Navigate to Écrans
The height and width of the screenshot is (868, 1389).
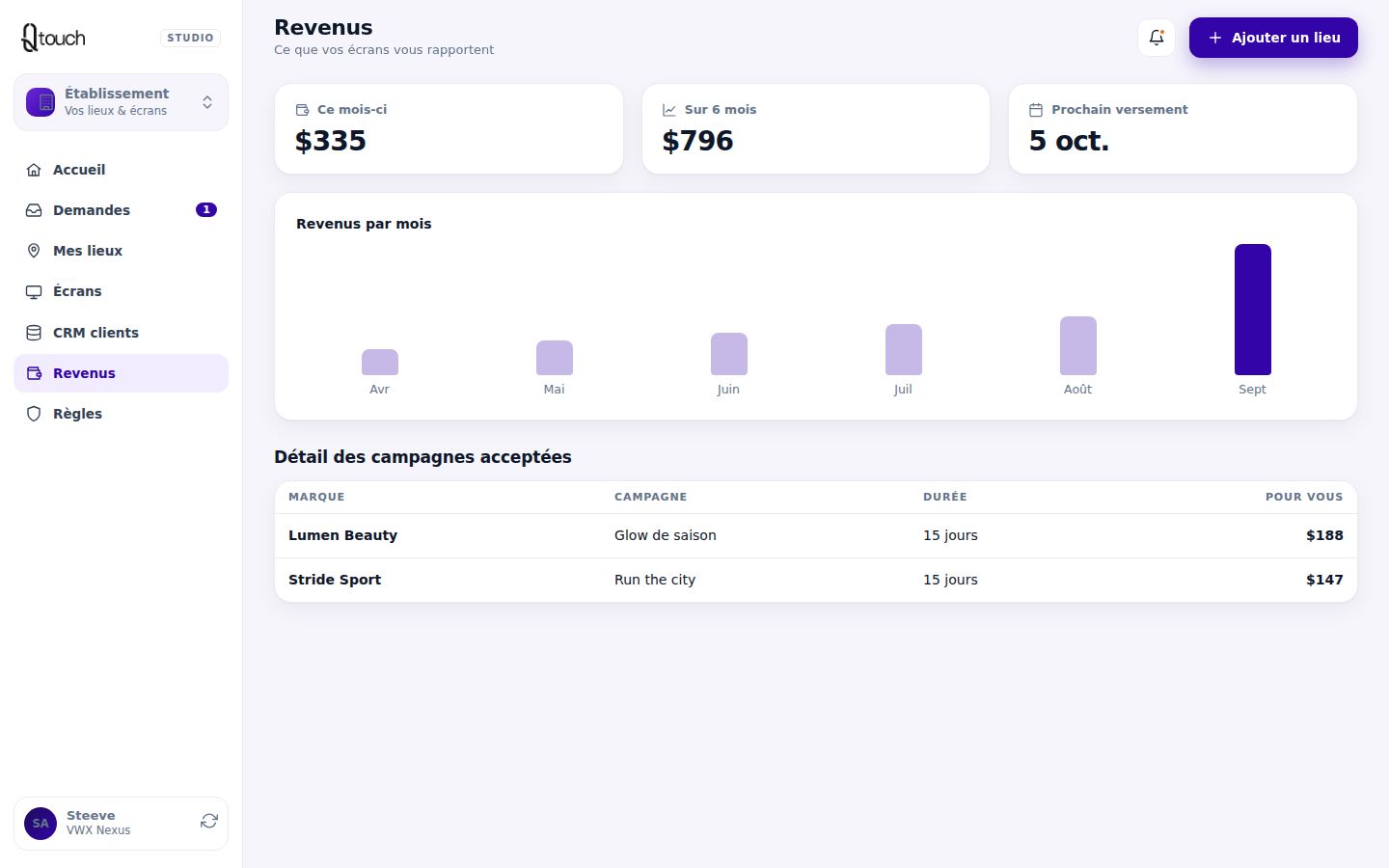(x=121, y=291)
